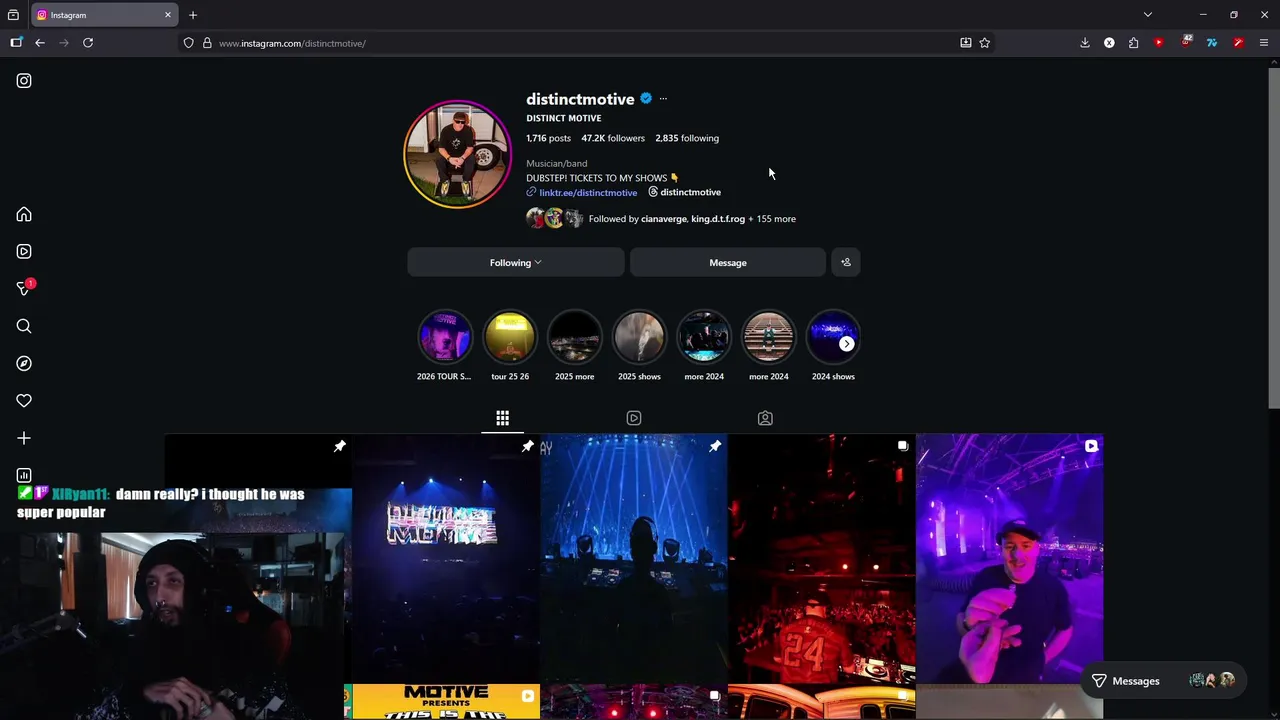Click site security lock icon
This screenshot has width=1280, height=720.
pyautogui.click(x=207, y=43)
